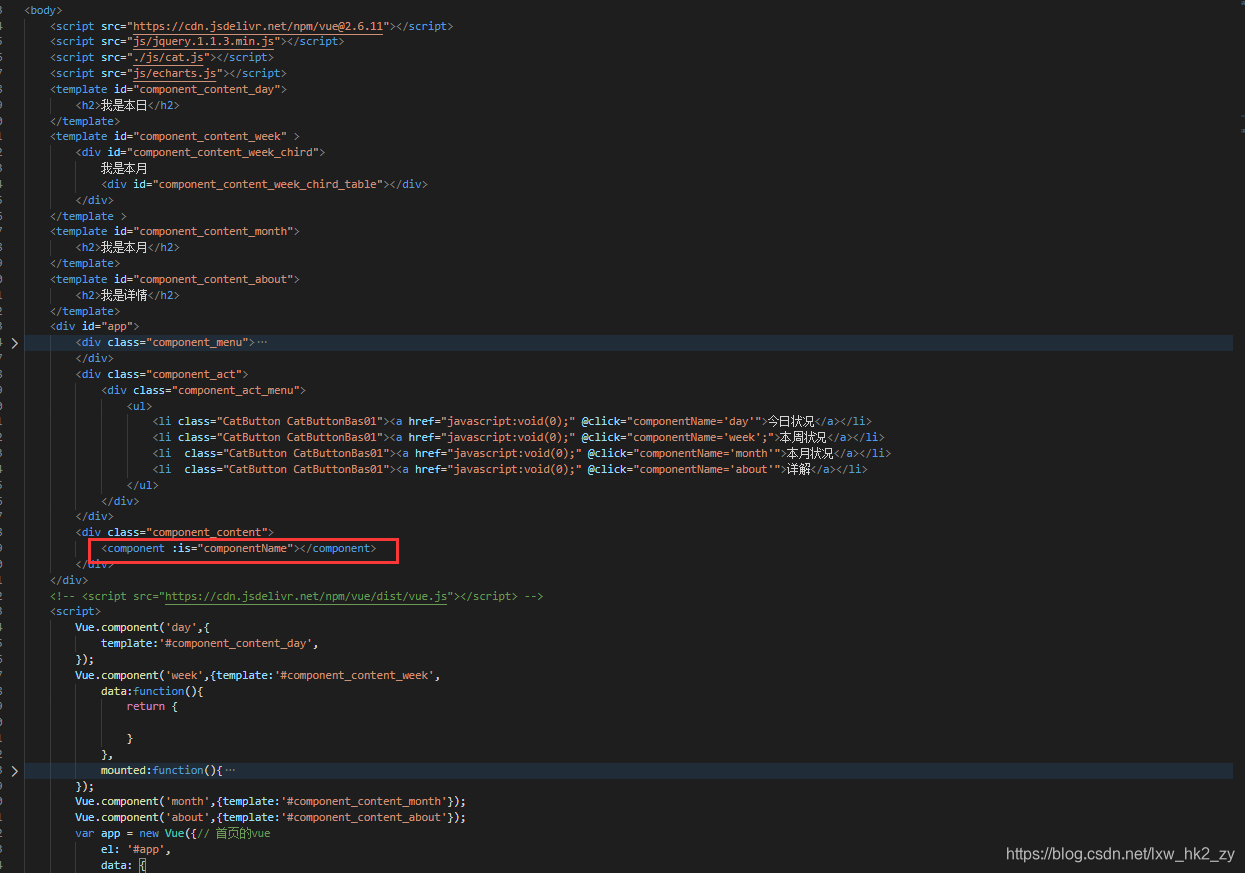The image size is (1245, 873).
Task: Click 我是本月 inside the h2 tag
Action: (124, 248)
